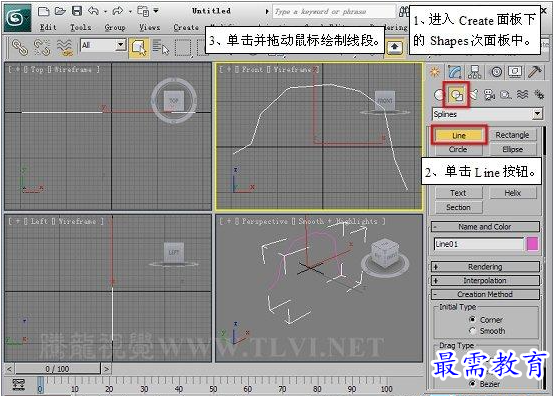Open the Views menu
Image resolution: width=555 pixels, height=396 pixels.
coord(149,27)
